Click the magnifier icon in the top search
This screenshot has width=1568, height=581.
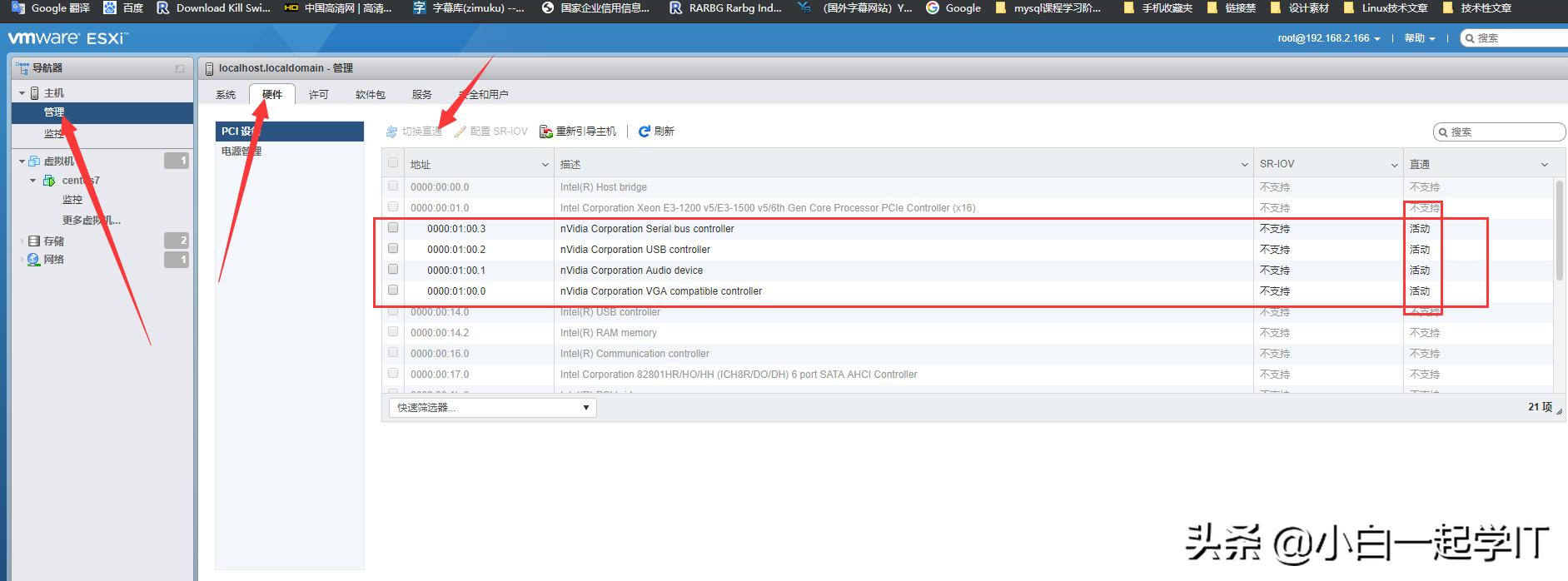(1471, 38)
